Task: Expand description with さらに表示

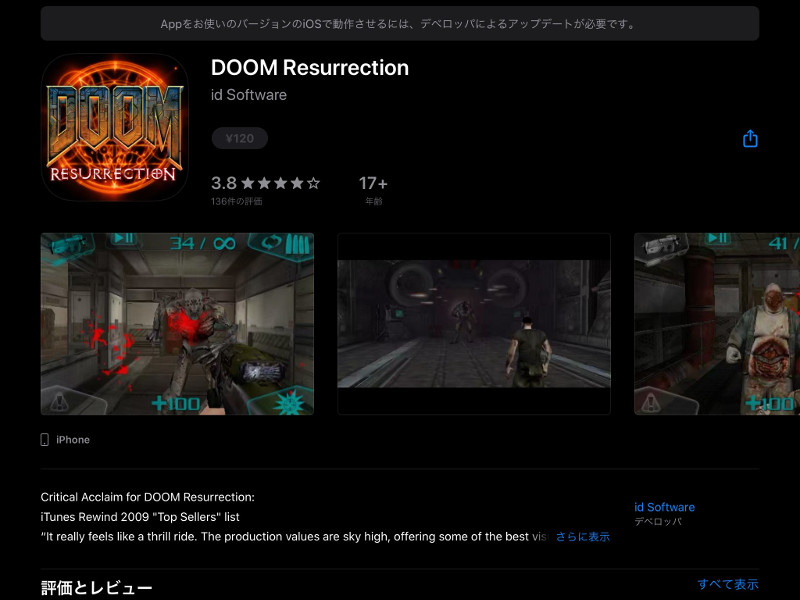Action: (582, 537)
